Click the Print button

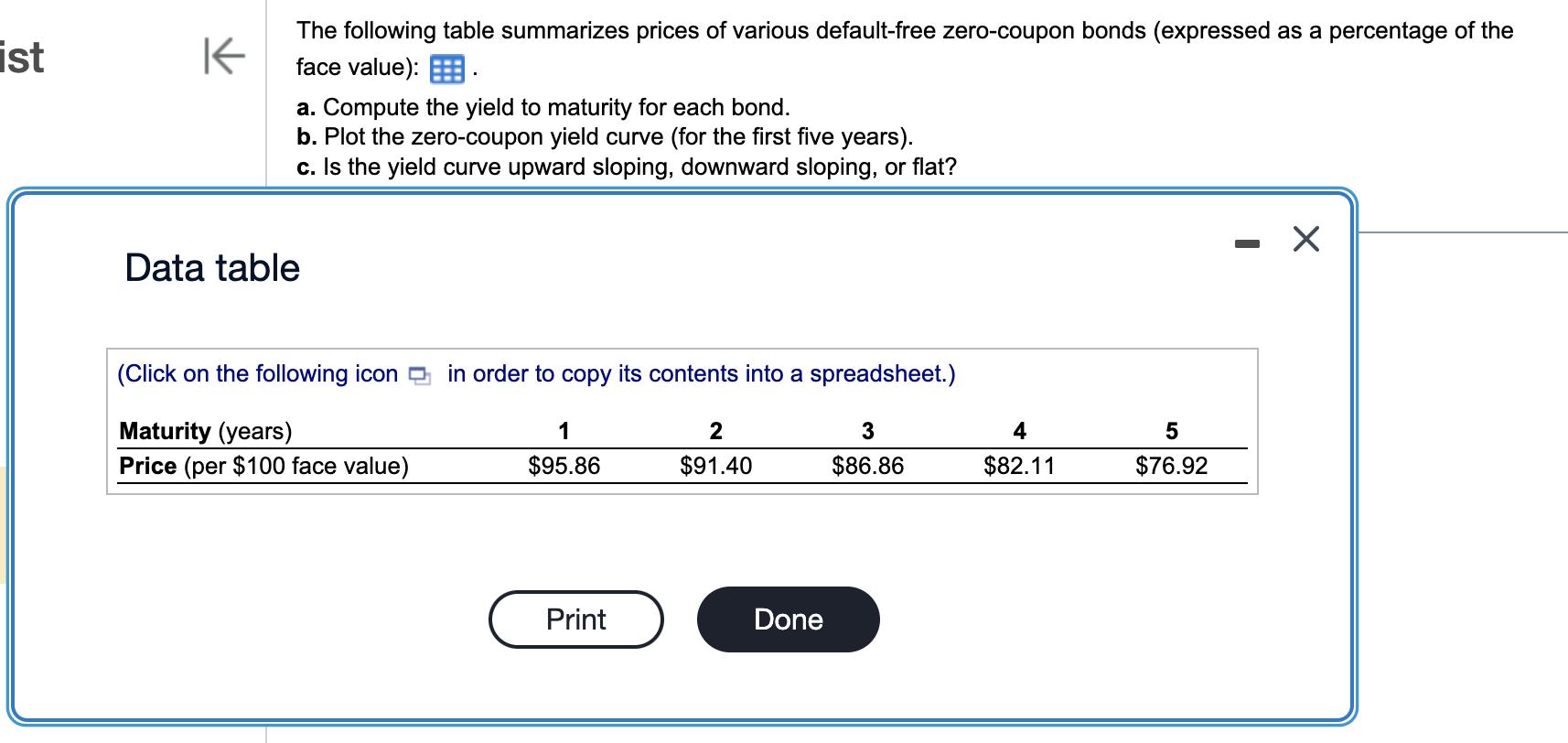pos(575,619)
